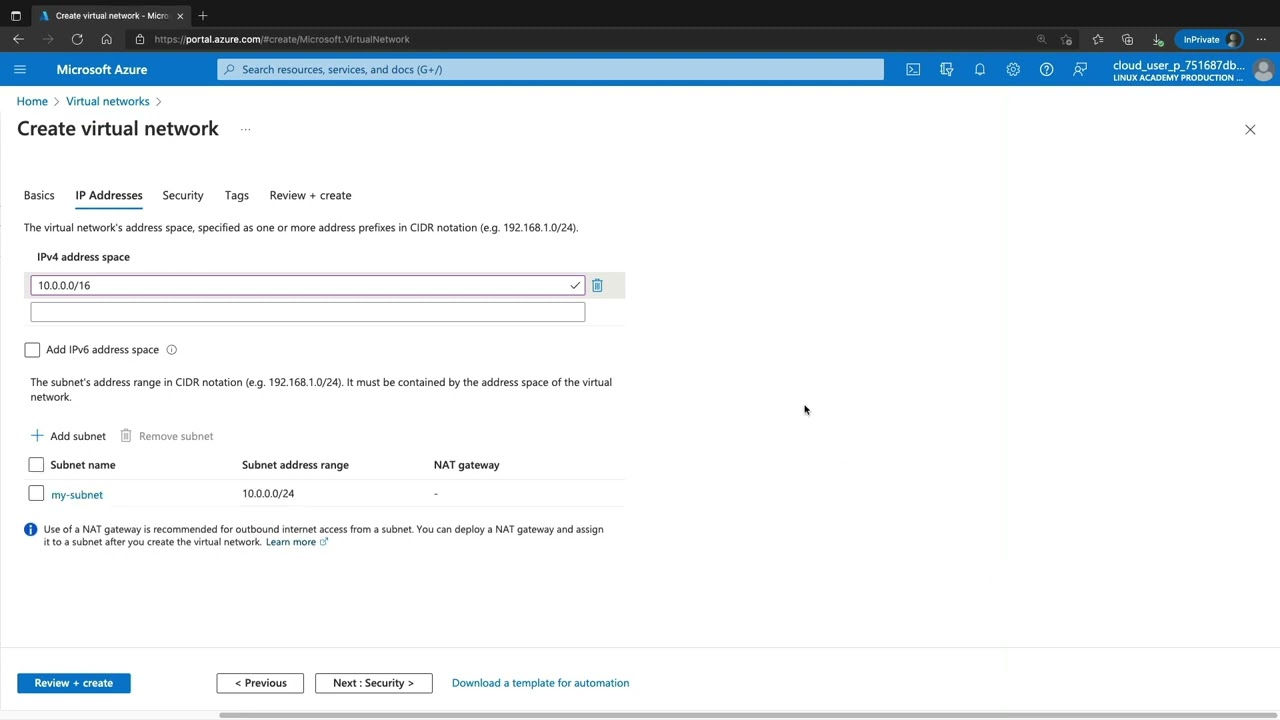Open the ellipsis menu beside page title
Viewport: 1280px width, 720px height.
[245, 129]
